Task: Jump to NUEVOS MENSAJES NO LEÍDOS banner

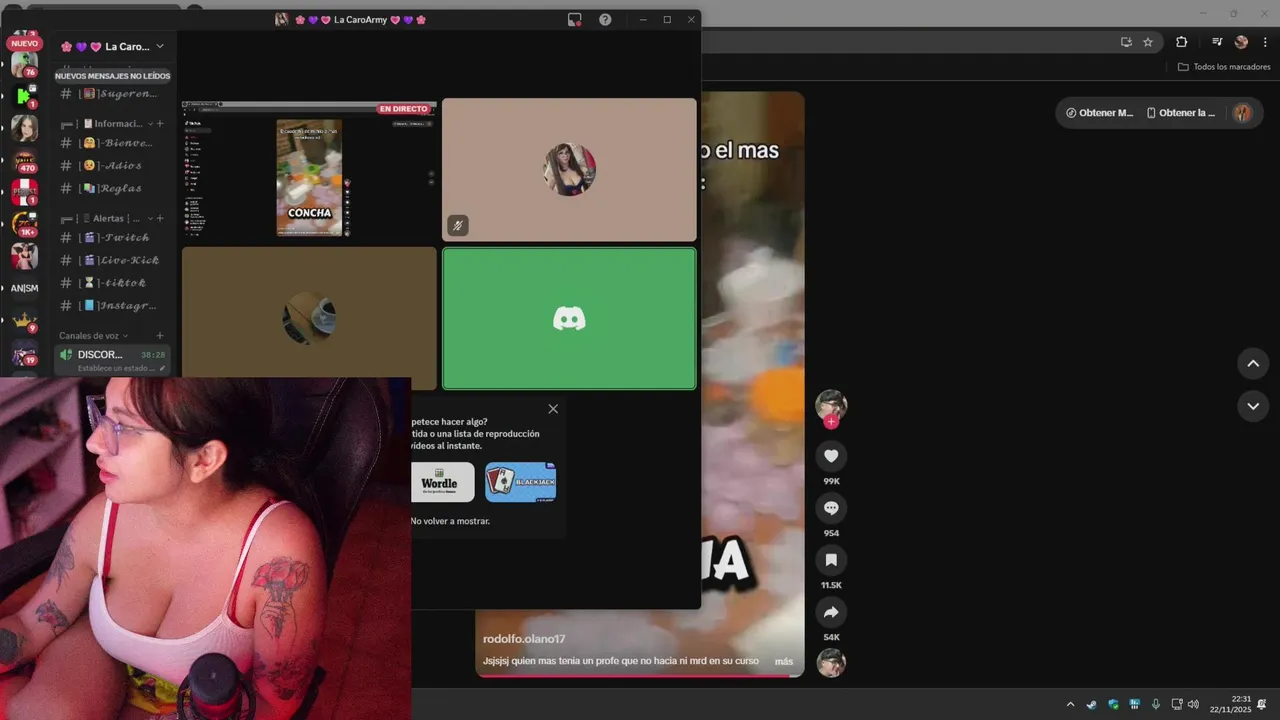Action: (112, 76)
